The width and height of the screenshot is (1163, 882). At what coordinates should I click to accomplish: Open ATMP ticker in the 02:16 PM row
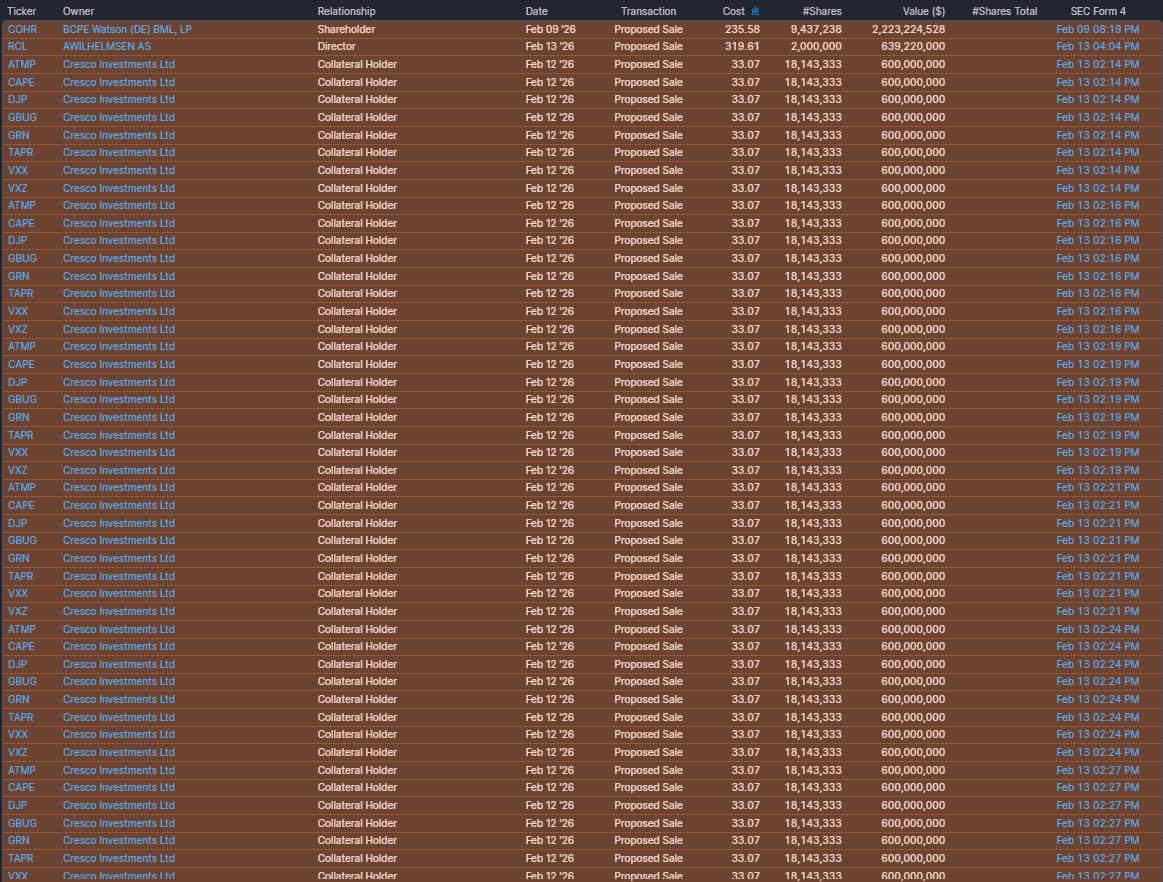coord(22,205)
